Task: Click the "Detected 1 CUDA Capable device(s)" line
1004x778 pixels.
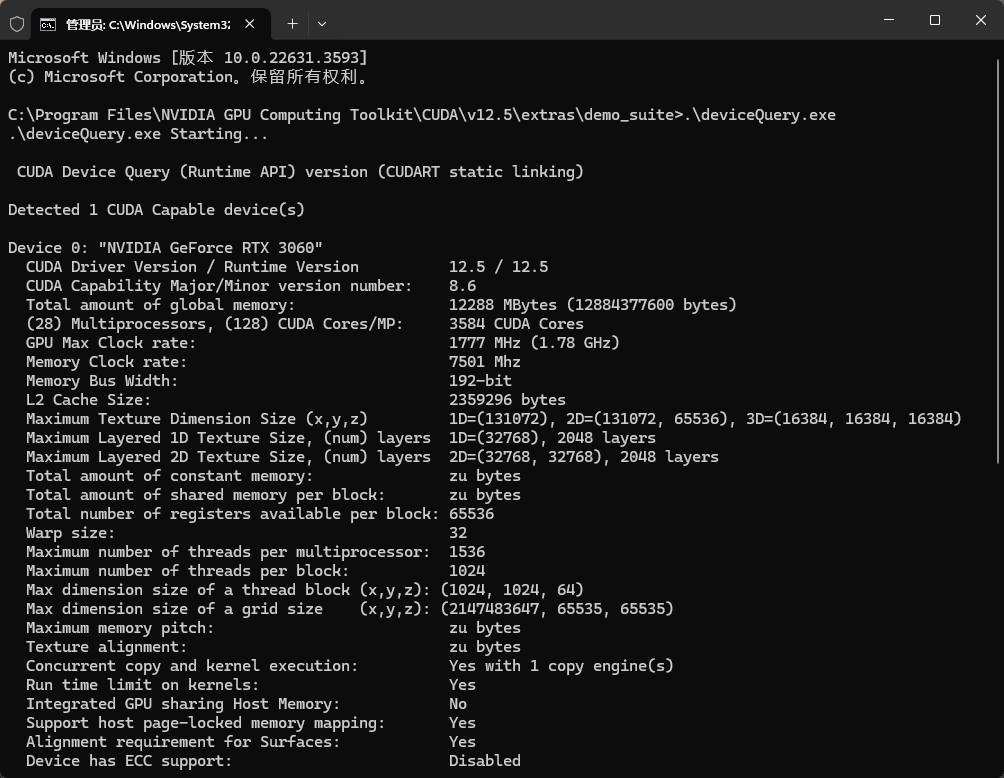Action: [x=156, y=210]
